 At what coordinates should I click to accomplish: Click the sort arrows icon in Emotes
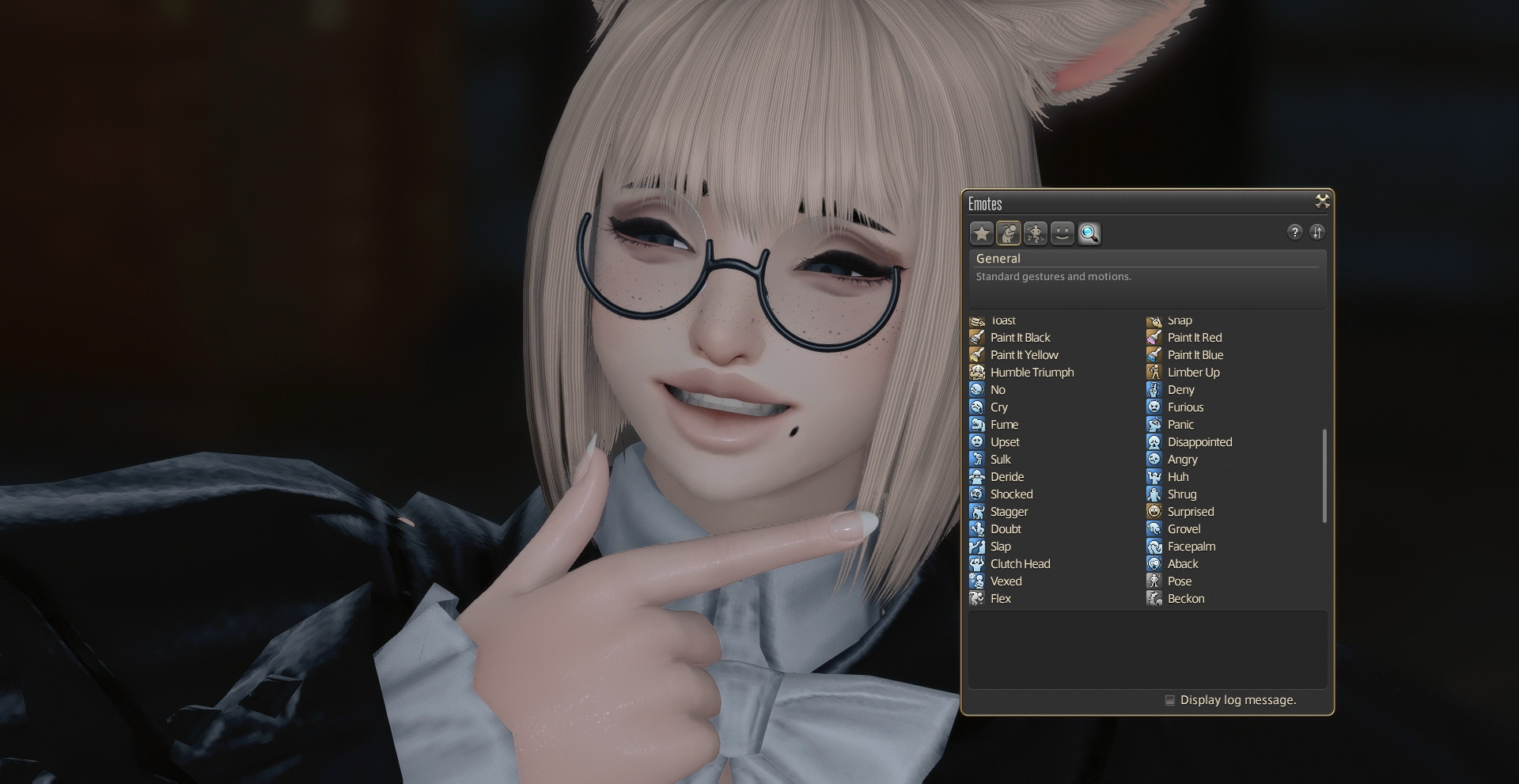click(1317, 232)
